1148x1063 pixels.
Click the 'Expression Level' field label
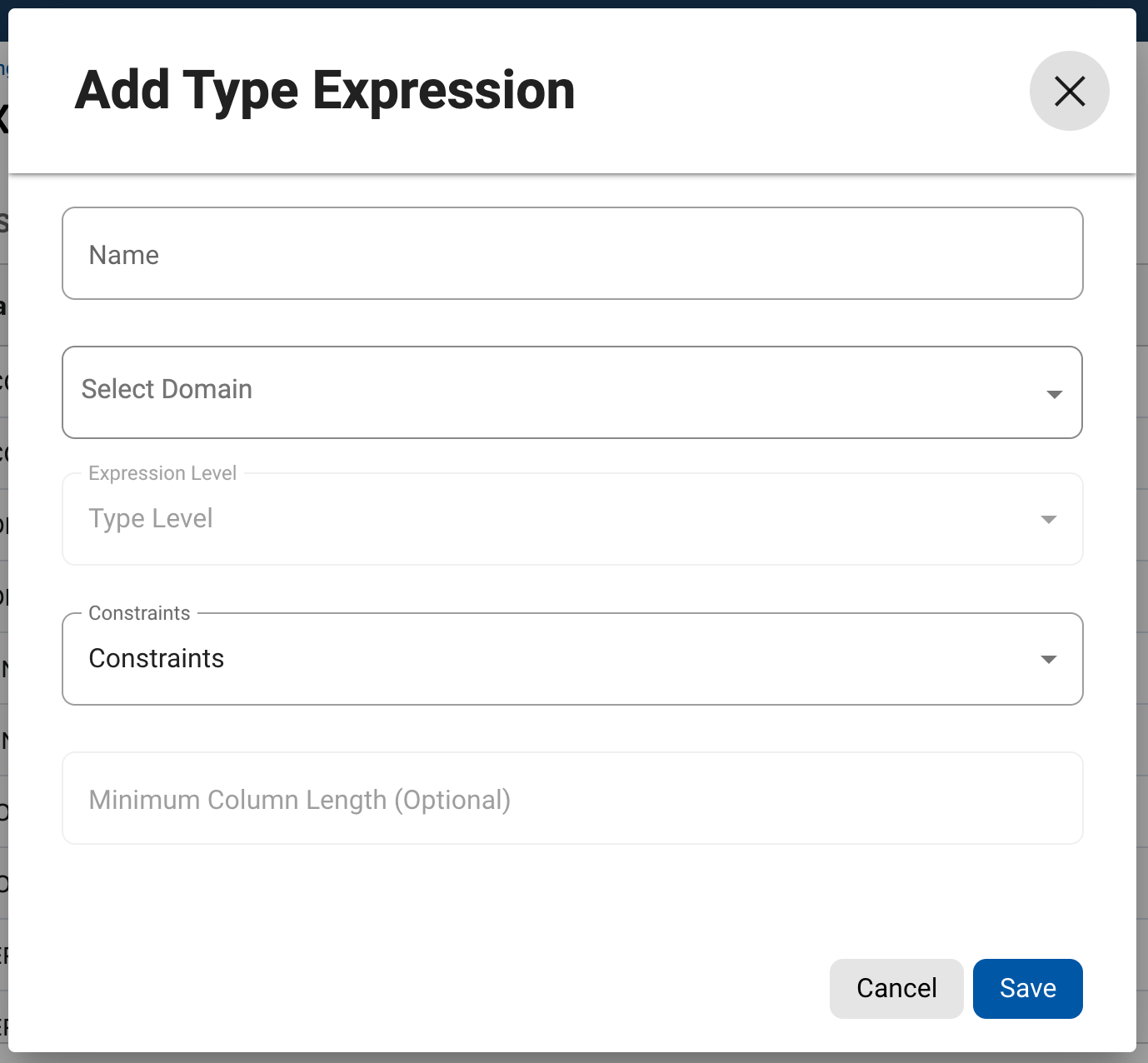162,473
